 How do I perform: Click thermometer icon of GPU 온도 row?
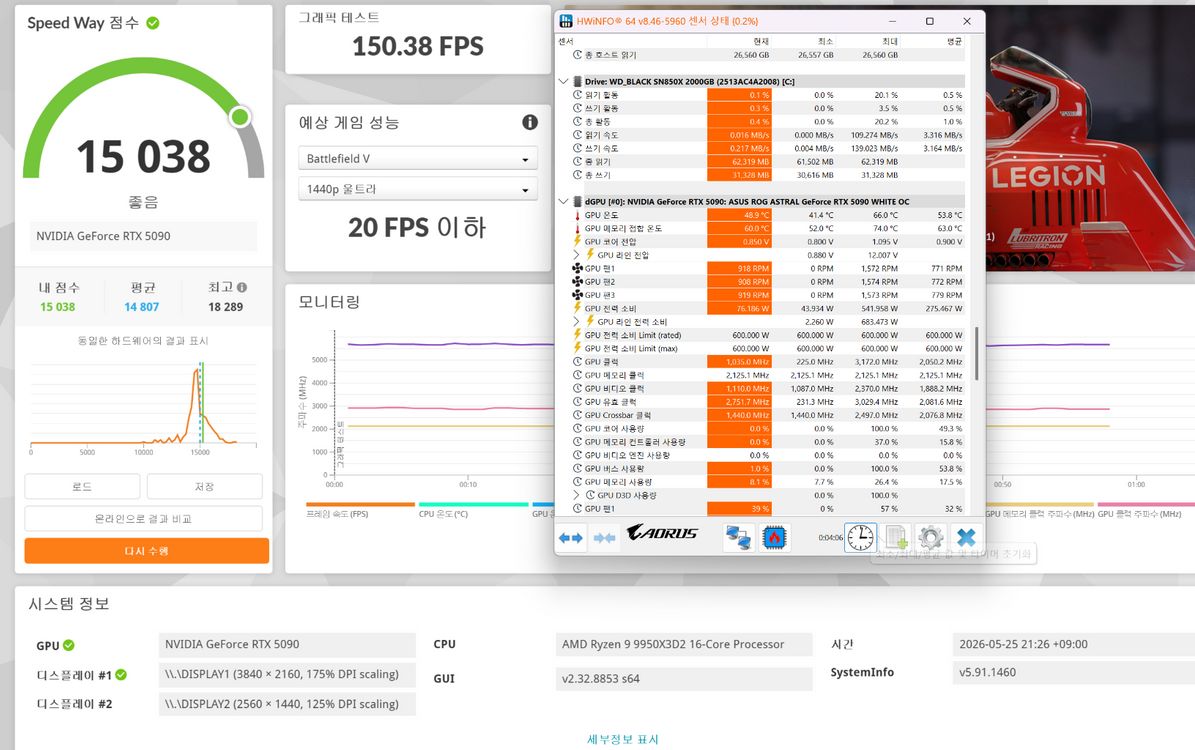[577, 215]
